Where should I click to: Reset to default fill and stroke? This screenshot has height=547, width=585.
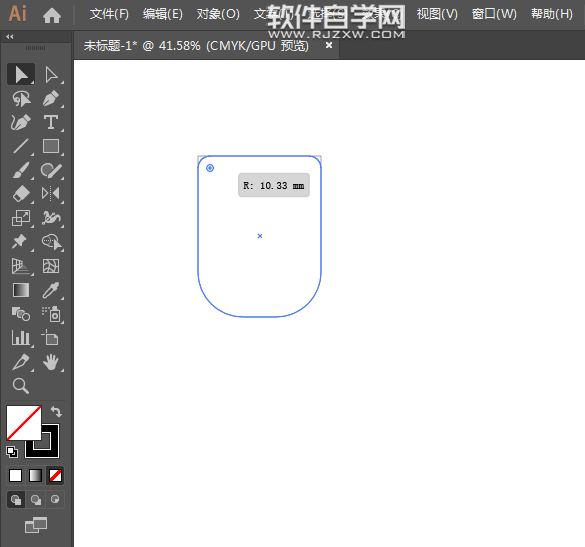tap(12, 452)
